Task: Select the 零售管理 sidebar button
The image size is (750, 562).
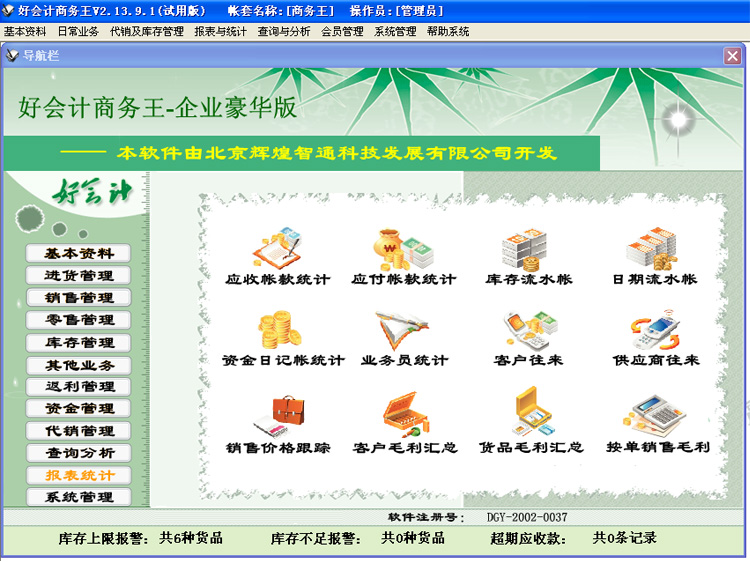Action: (x=78, y=320)
